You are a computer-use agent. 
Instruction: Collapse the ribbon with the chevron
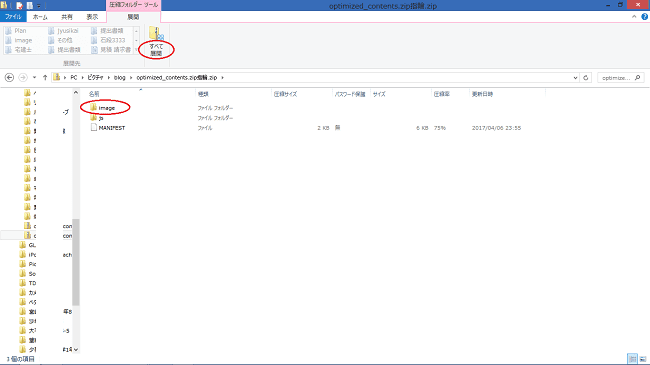click(x=634, y=17)
